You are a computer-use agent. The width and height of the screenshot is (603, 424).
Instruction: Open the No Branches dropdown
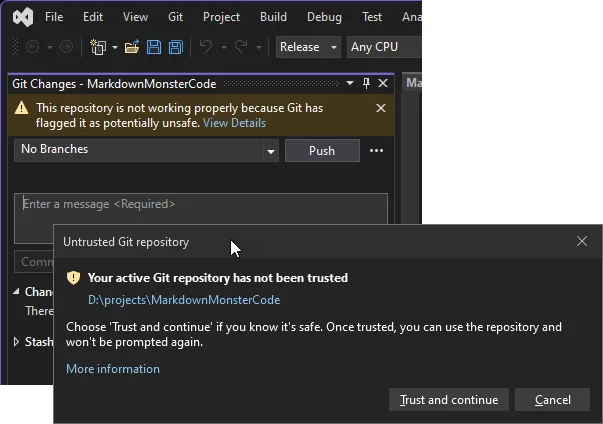point(146,150)
